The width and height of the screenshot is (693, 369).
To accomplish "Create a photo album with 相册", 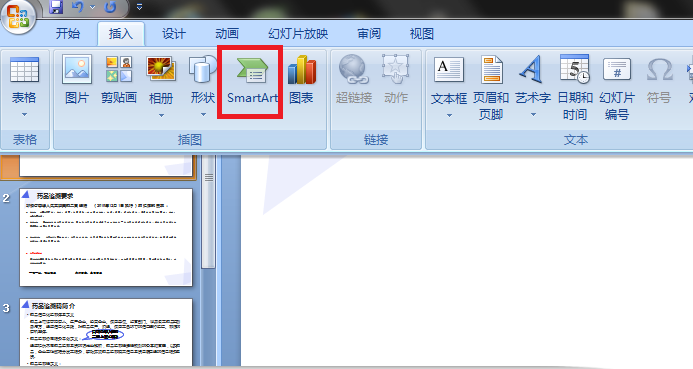I will point(161,80).
